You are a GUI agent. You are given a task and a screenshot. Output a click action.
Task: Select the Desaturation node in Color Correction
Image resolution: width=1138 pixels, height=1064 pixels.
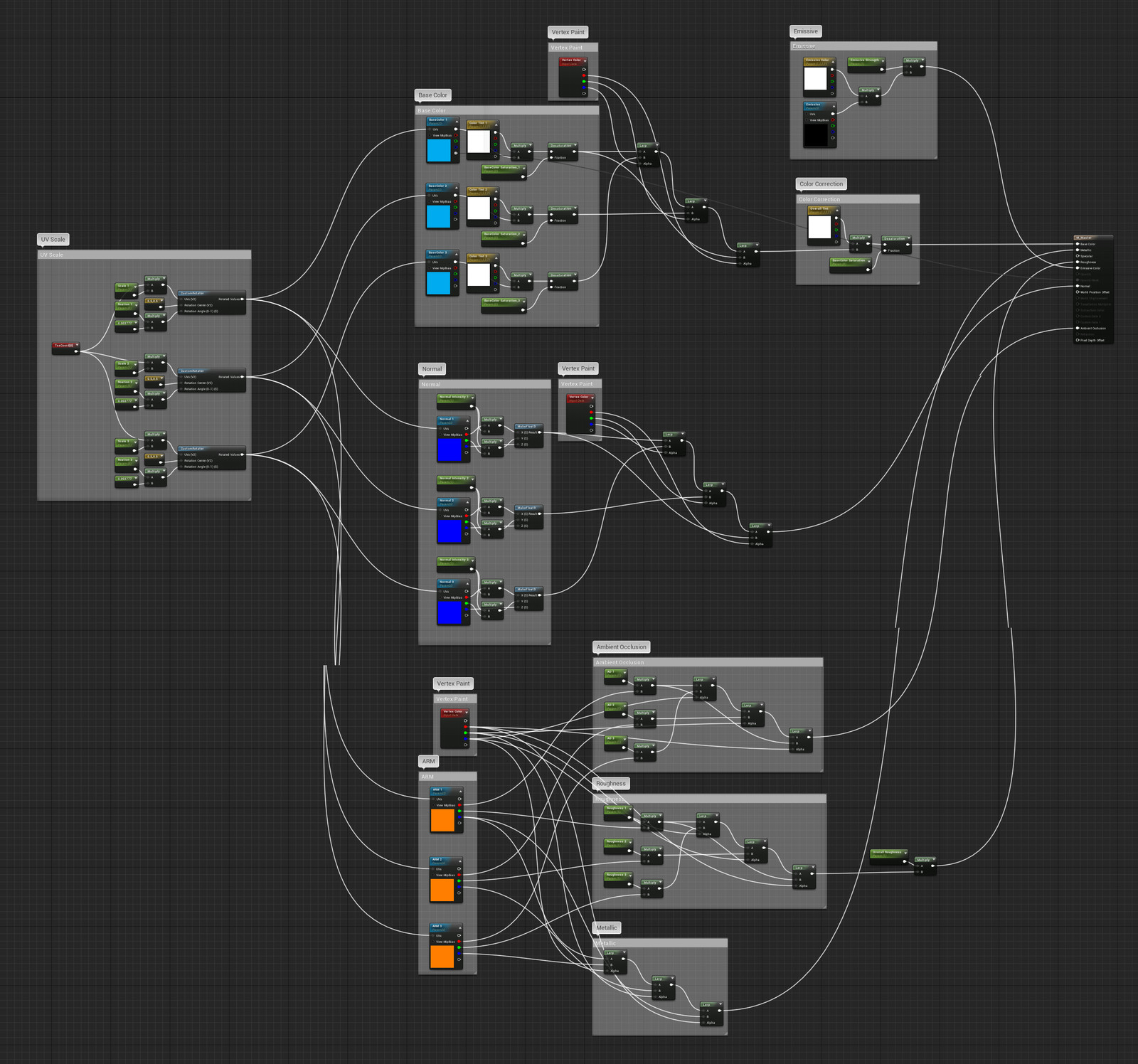(x=896, y=245)
